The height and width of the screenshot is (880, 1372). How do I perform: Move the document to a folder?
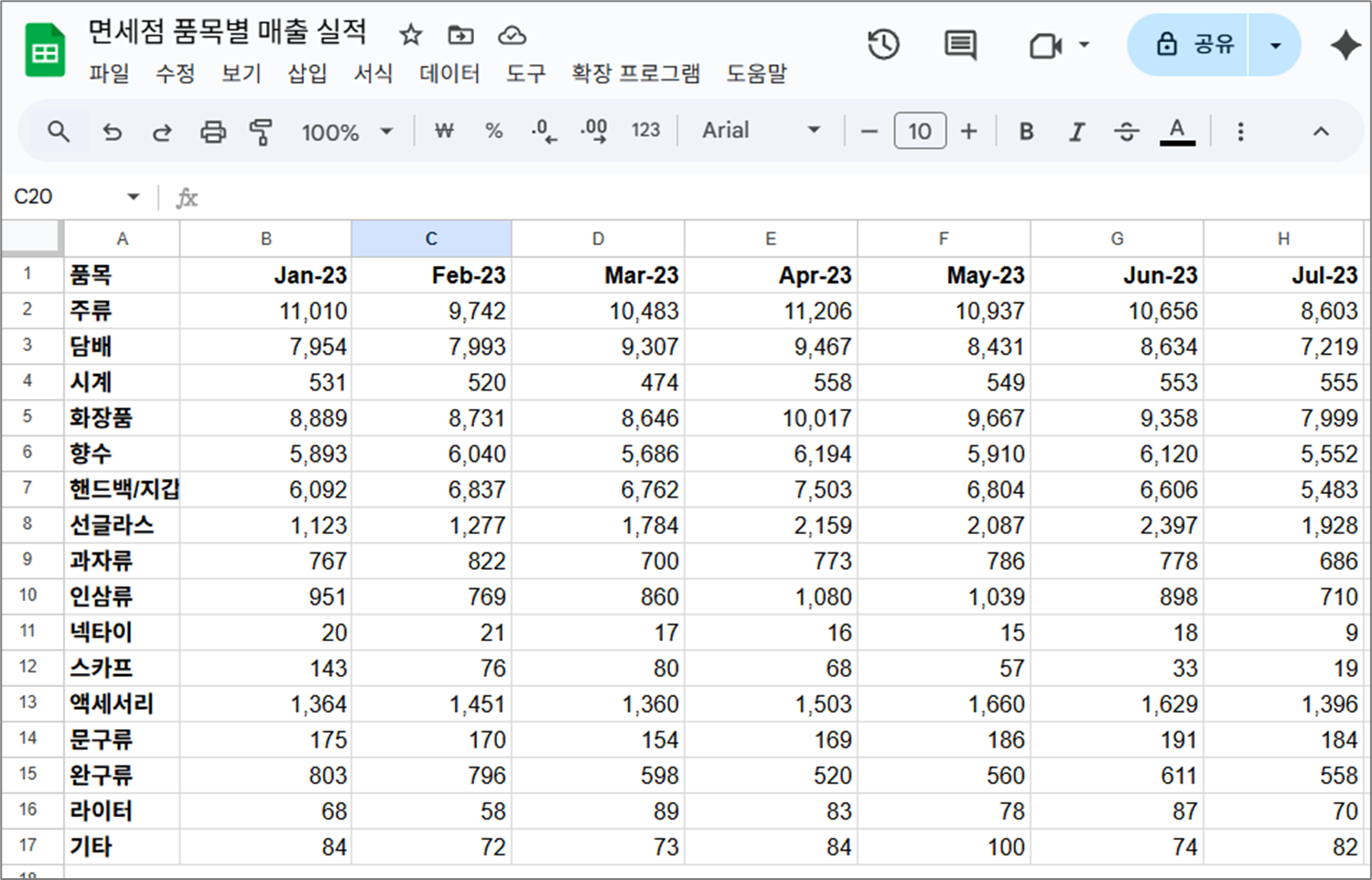[x=460, y=36]
